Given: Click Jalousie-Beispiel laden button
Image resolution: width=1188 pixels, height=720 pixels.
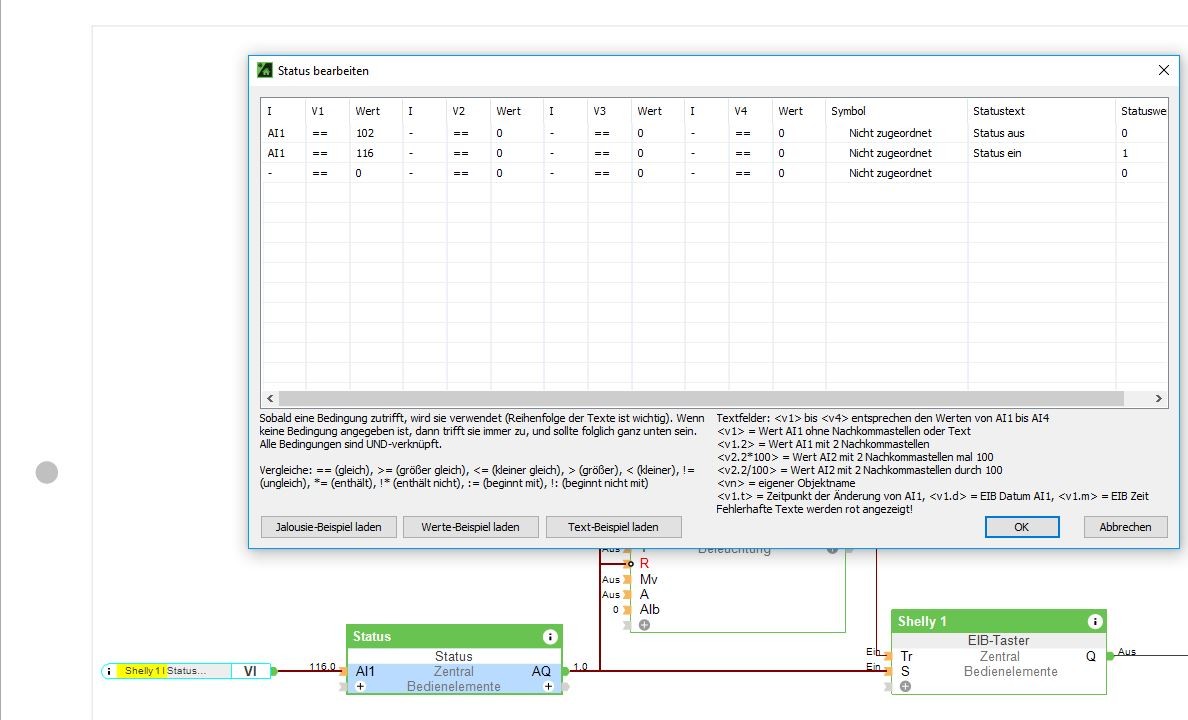Looking at the screenshot, I should pyautogui.click(x=328, y=527).
